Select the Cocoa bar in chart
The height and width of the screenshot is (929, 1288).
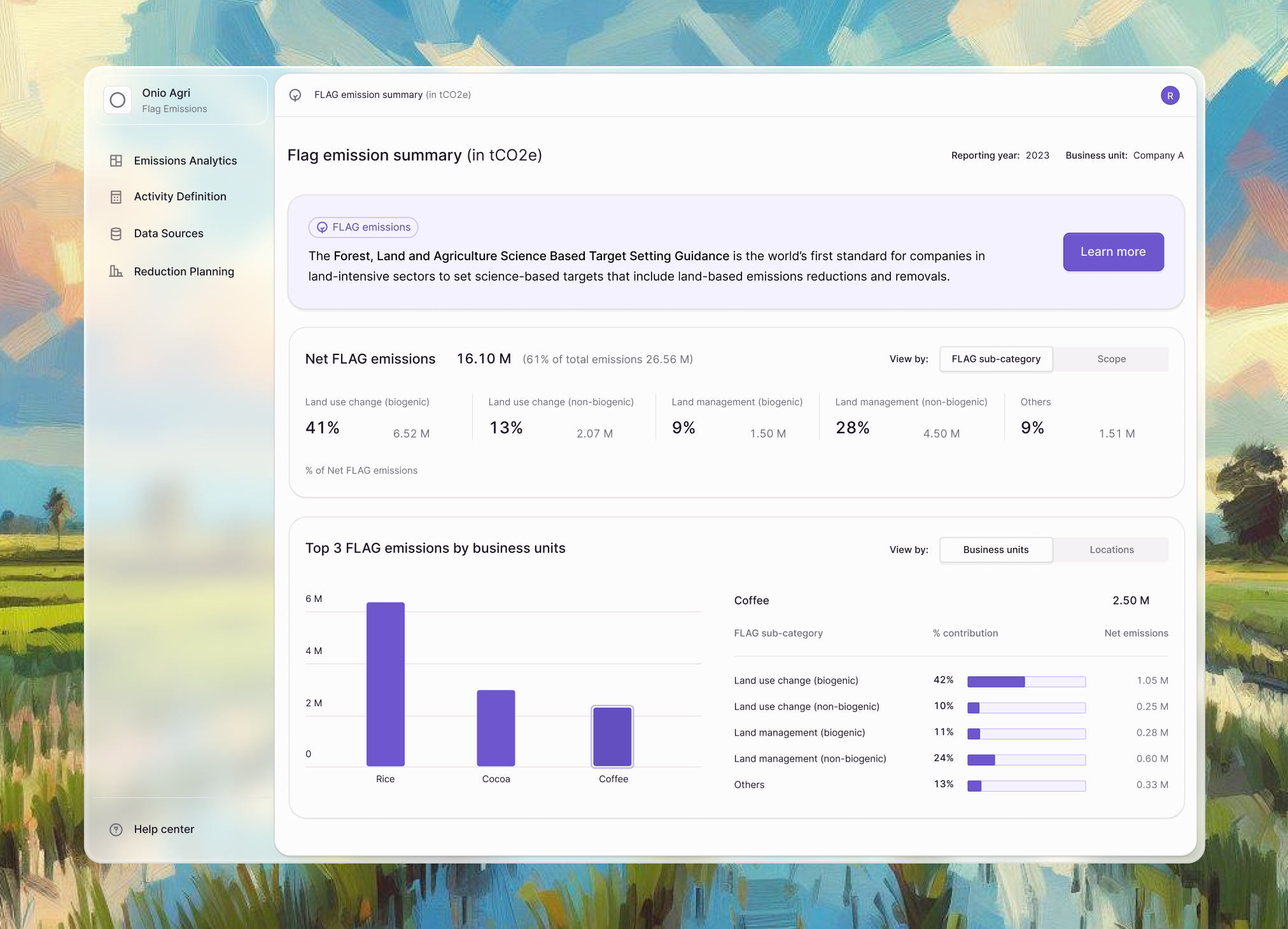tap(496, 728)
